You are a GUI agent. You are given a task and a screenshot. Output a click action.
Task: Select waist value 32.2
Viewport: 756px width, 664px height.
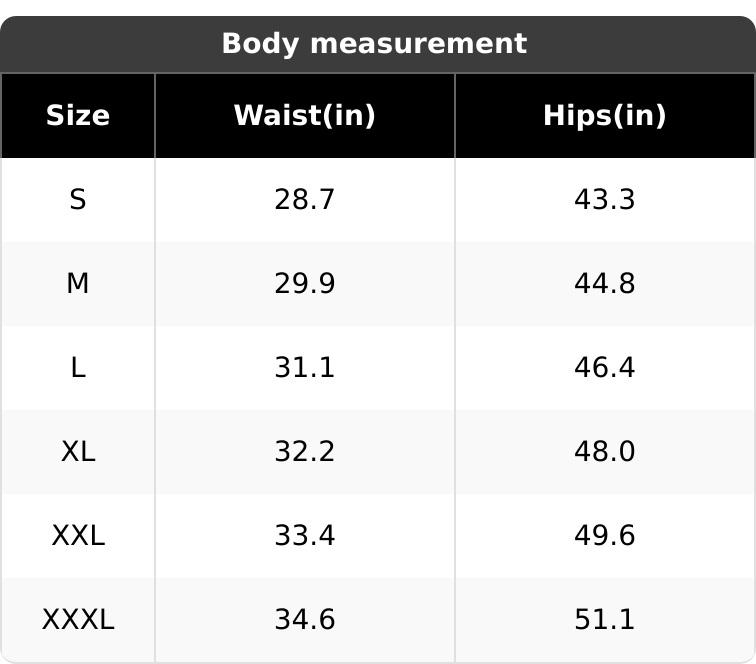pyautogui.click(x=305, y=452)
